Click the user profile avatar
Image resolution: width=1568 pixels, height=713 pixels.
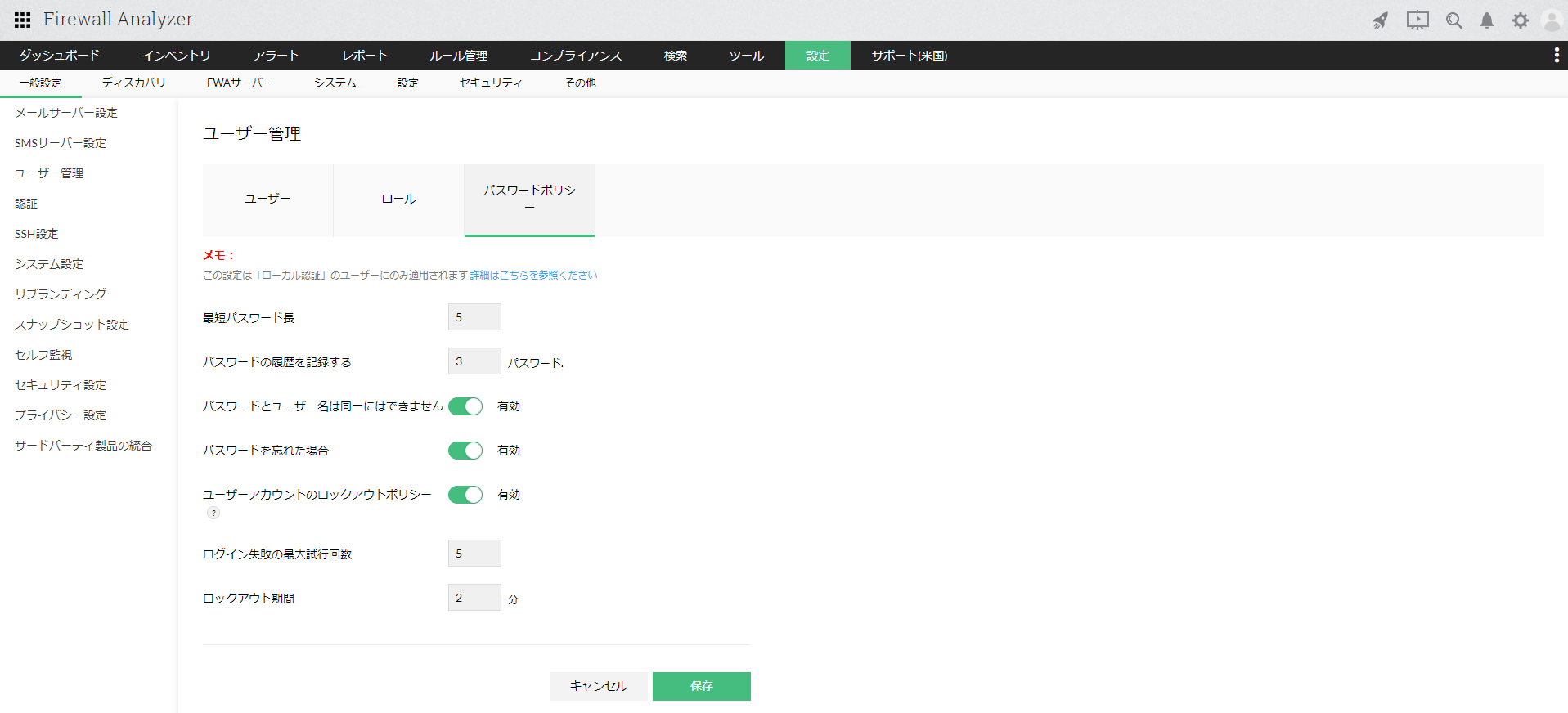point(1552,20)
